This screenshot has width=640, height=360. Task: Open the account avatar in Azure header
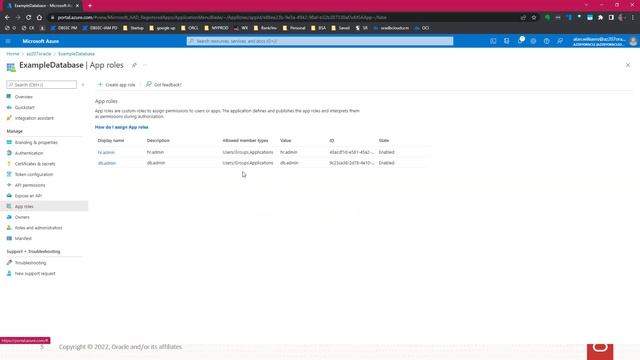click(633, 41)
